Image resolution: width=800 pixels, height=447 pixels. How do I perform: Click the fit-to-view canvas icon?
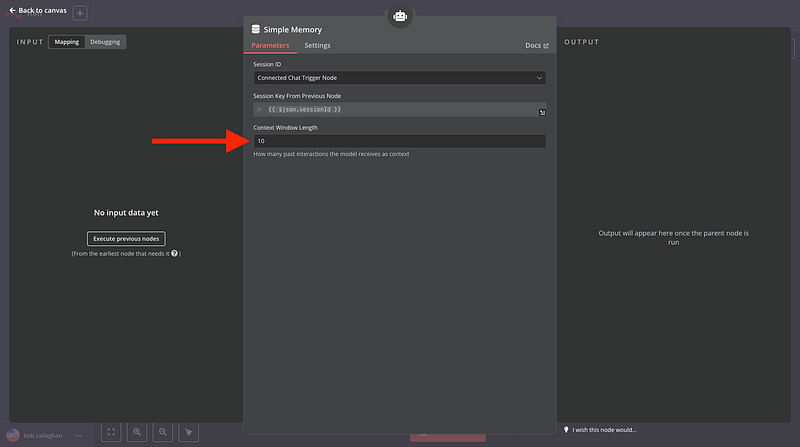112,432
